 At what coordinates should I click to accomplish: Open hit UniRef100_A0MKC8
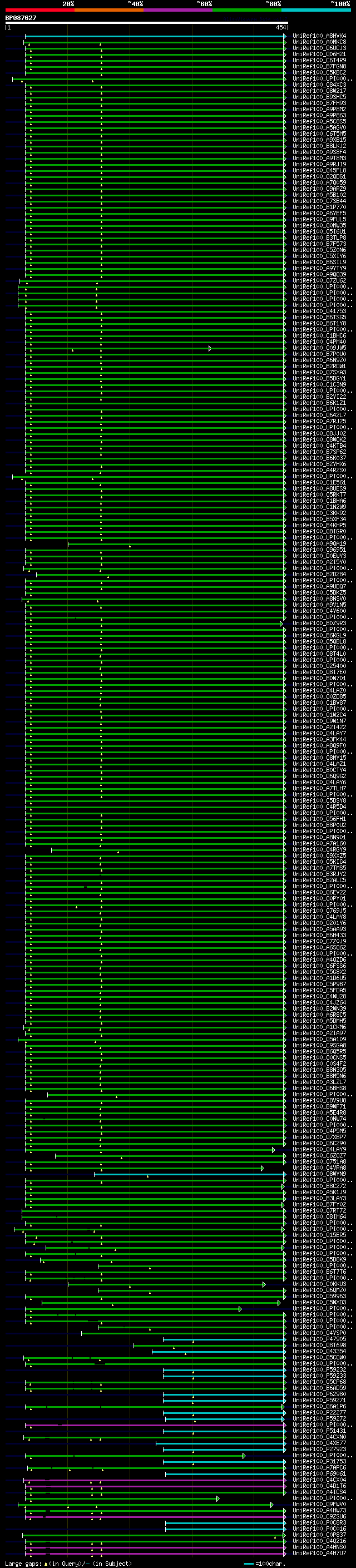point(319,42)
